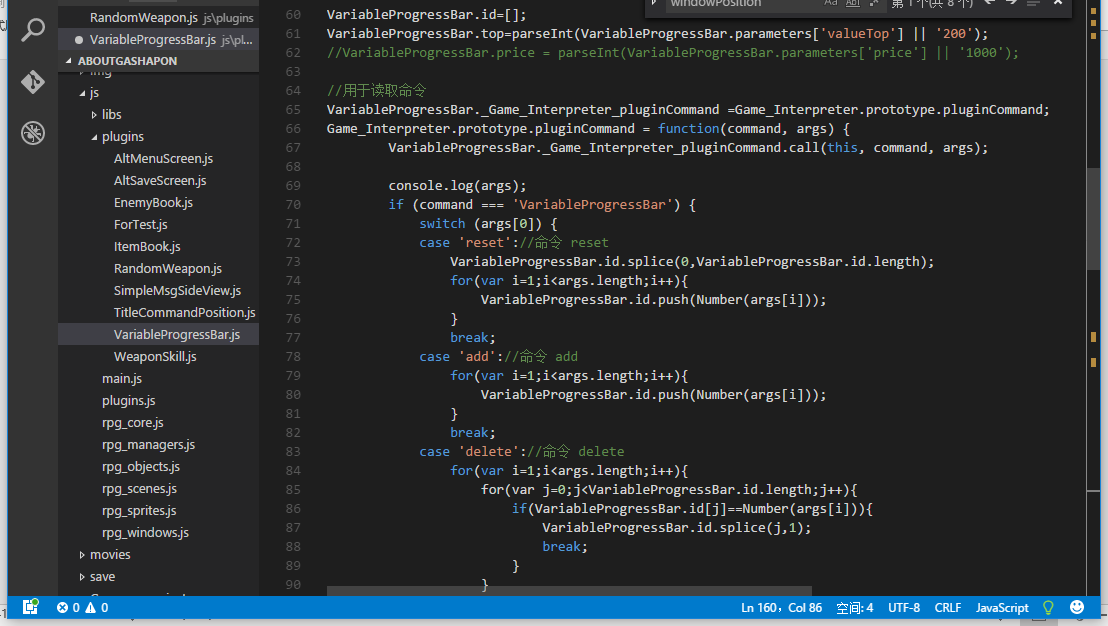Change indentation via the 空间: 4 status item
Screen dimensions: 1108x626
854,608
